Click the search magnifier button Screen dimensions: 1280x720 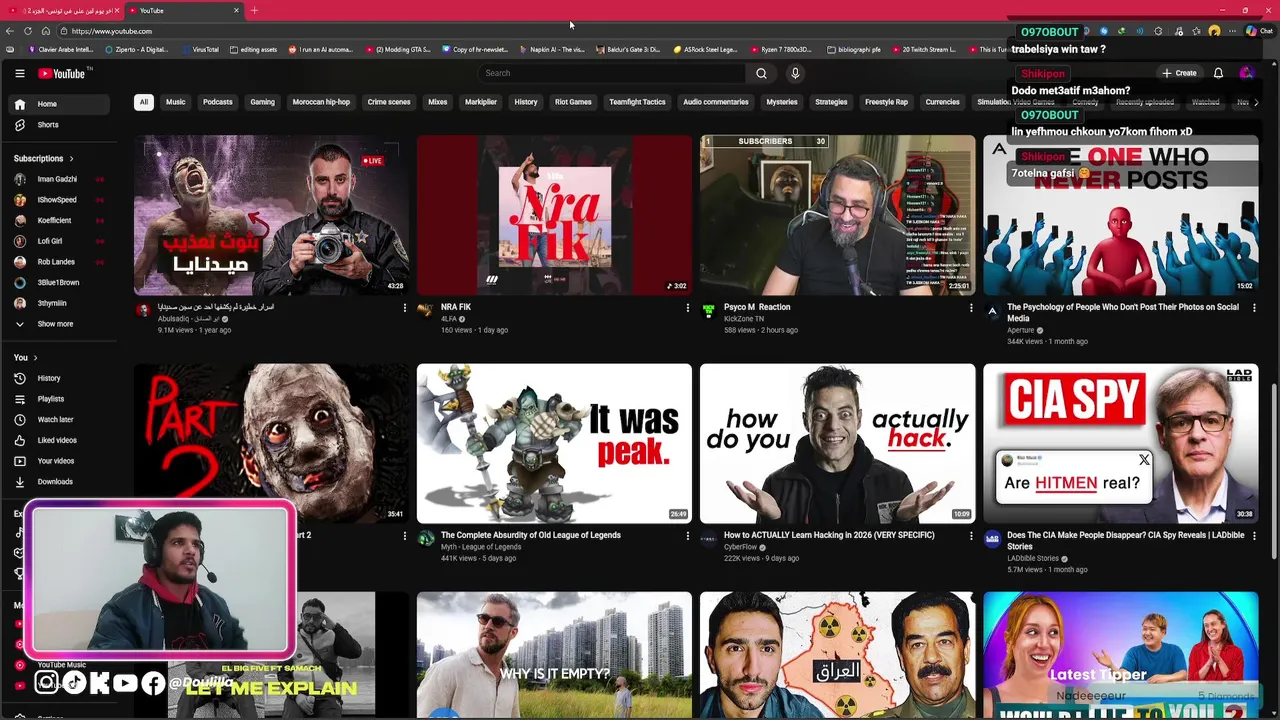tap(761, 73)
